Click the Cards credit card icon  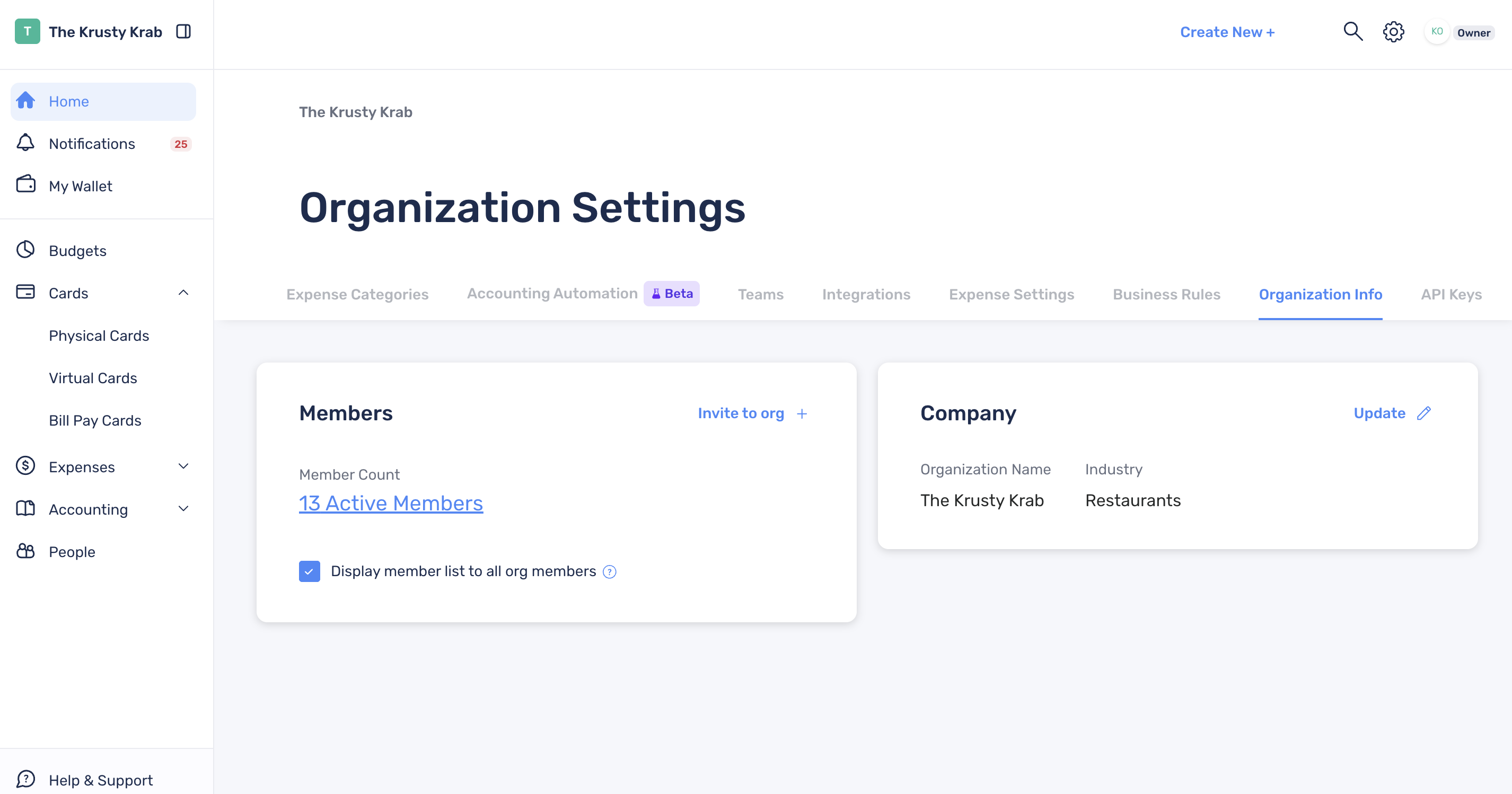point(25,292)
